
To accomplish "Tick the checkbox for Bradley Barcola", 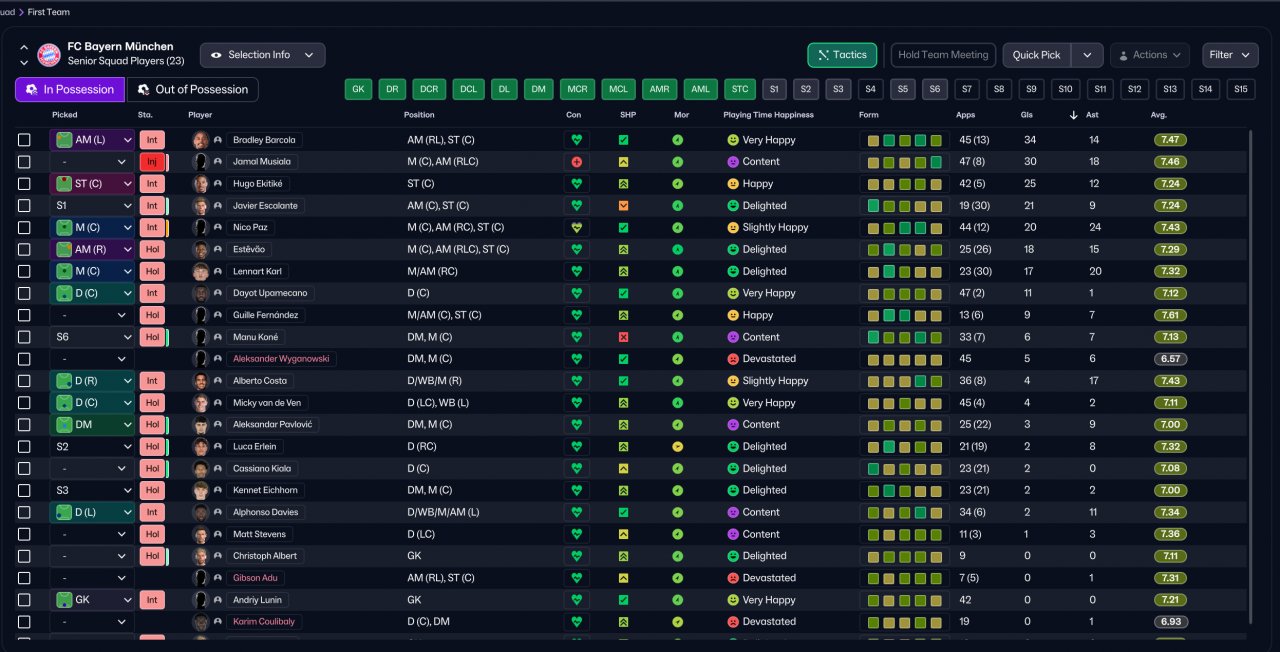I will (24, 140).
